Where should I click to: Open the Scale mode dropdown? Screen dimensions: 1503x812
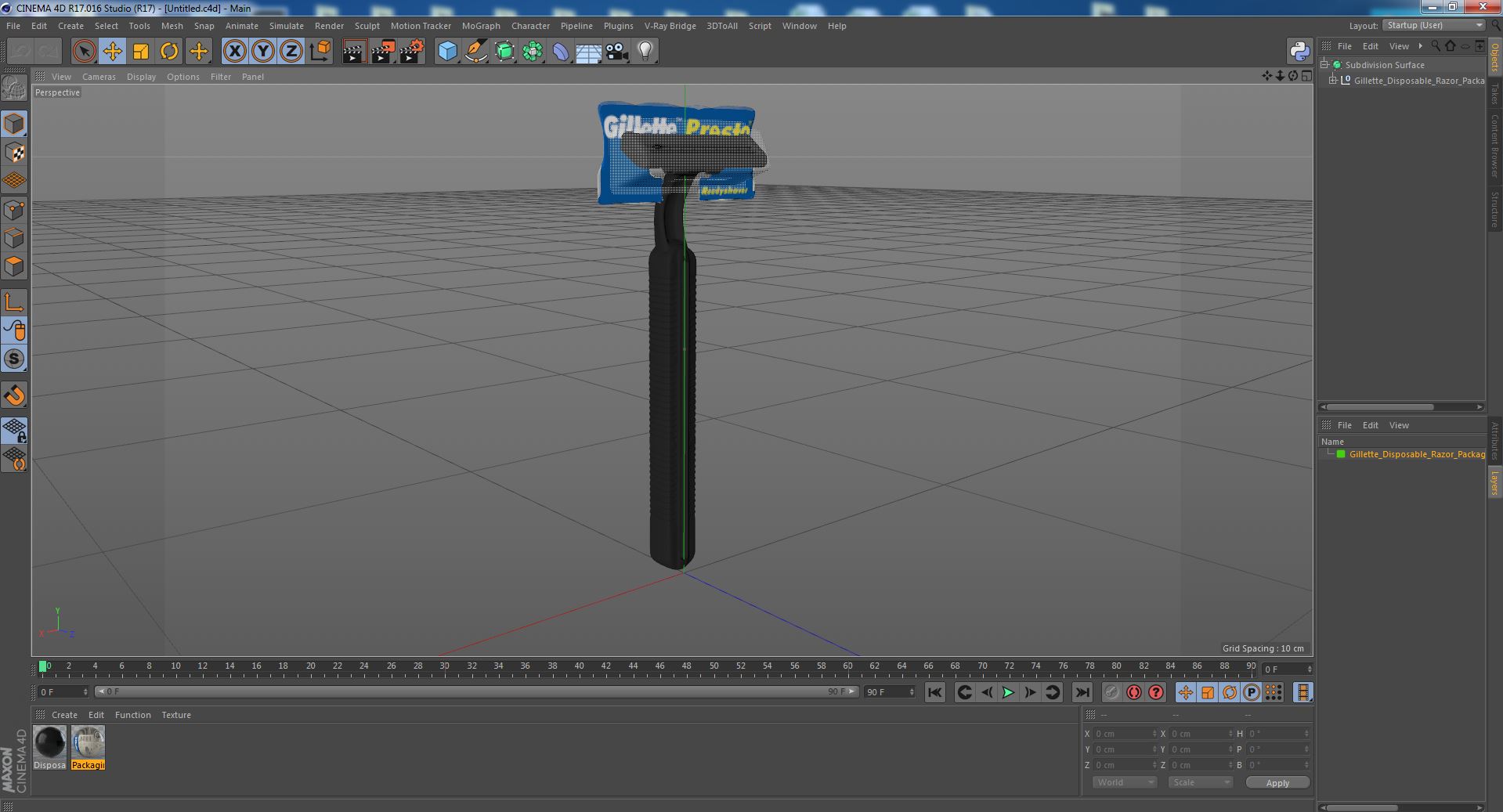point(1200,782)
